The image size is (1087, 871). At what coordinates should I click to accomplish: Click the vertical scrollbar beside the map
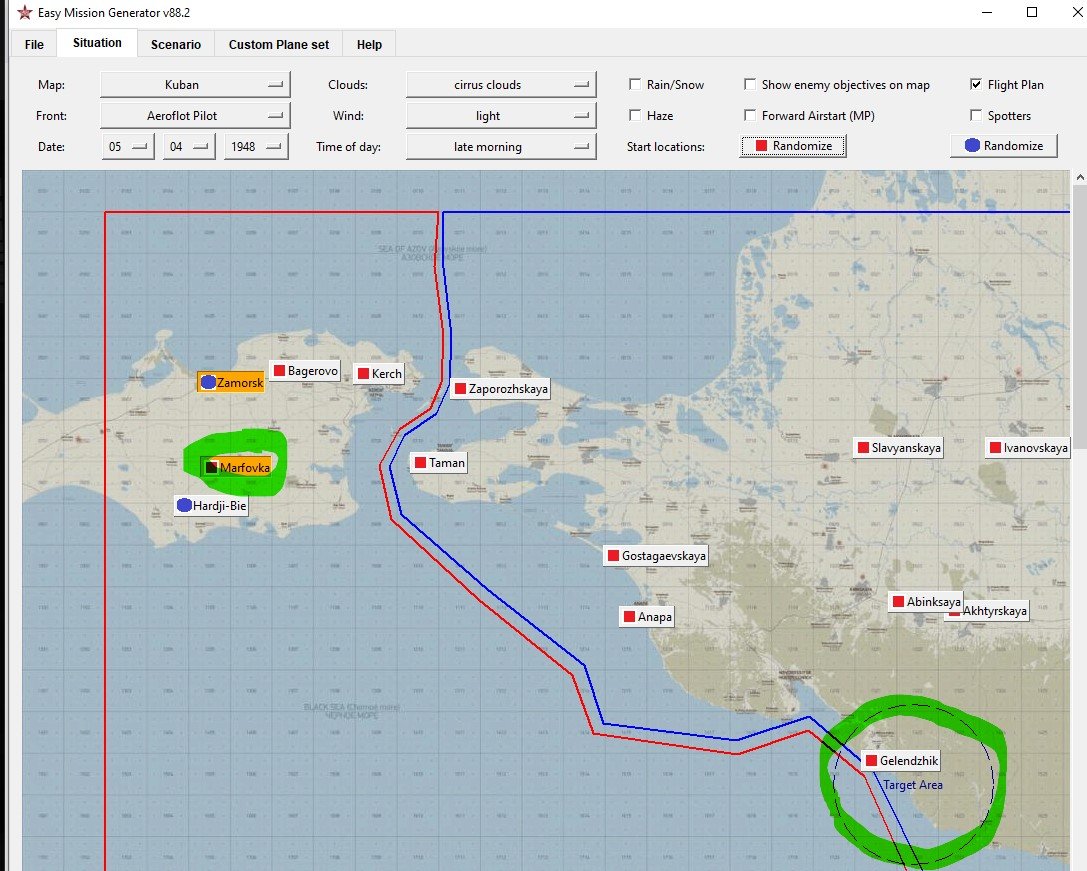(x=1079, y=500)
